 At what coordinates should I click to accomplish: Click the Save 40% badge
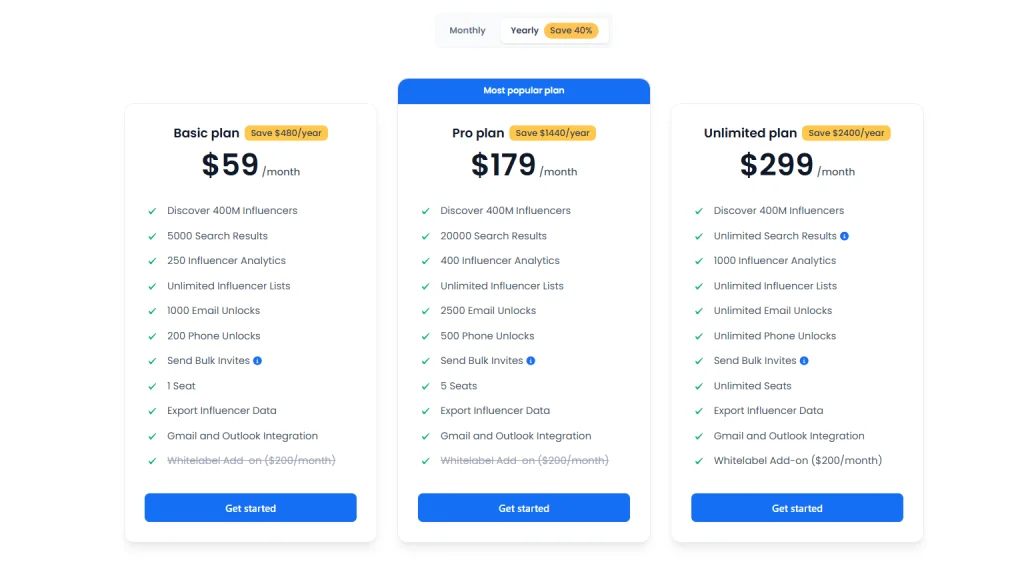pos(571,31)
